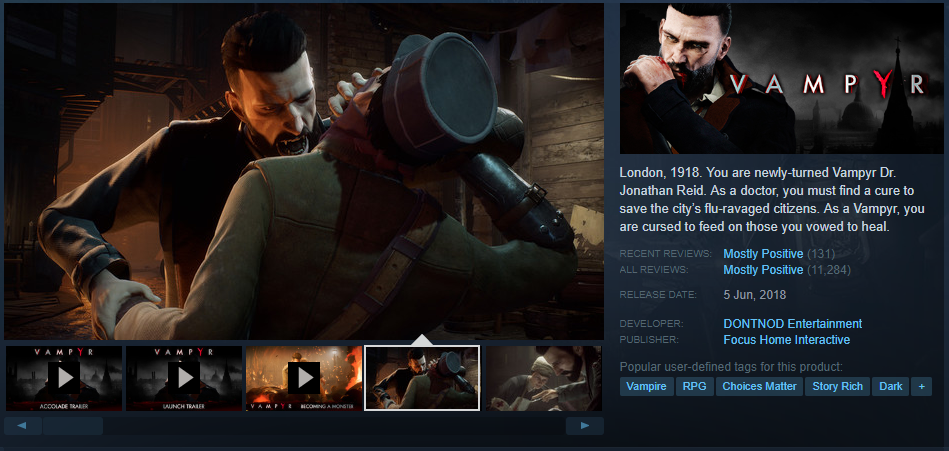Click the Vampyr header capsule image
The width and height of the screenshot is (949, 451).
781,79
